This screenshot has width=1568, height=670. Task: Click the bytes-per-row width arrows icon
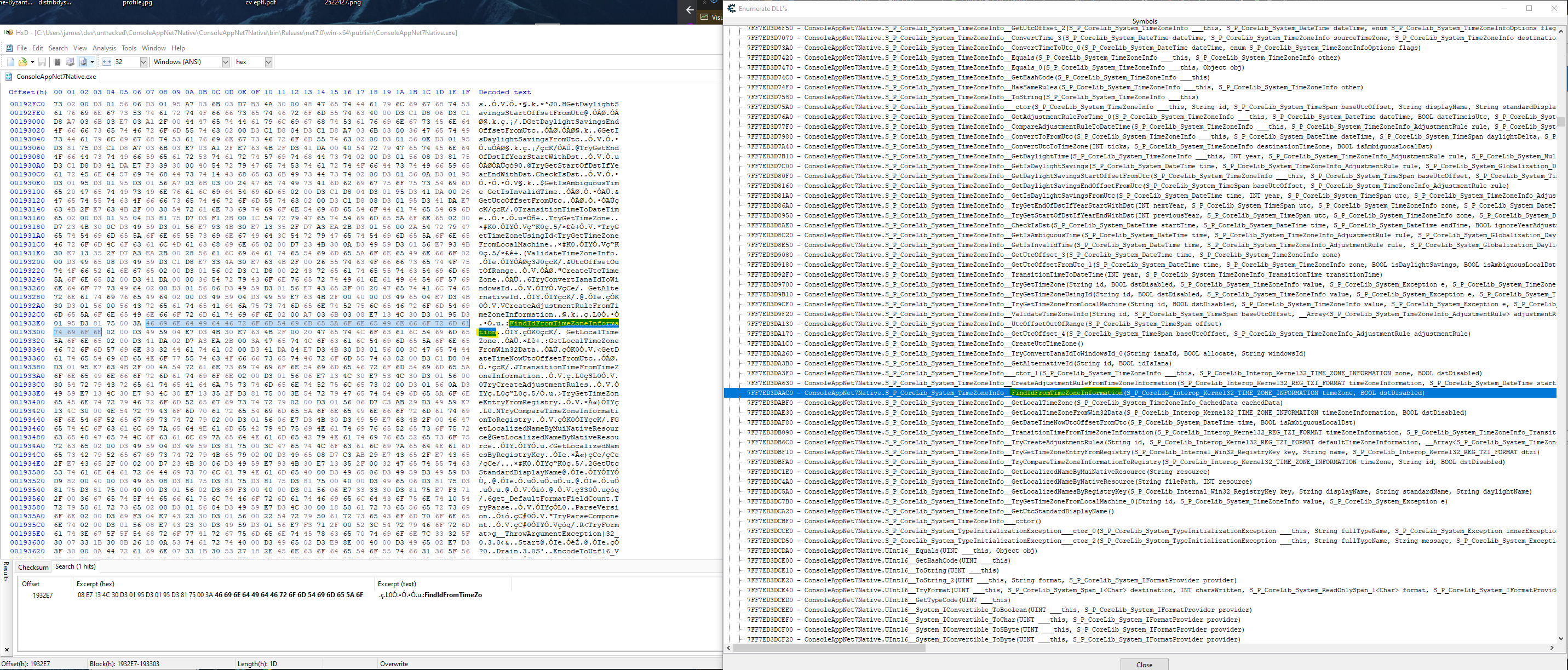(107, 62)
